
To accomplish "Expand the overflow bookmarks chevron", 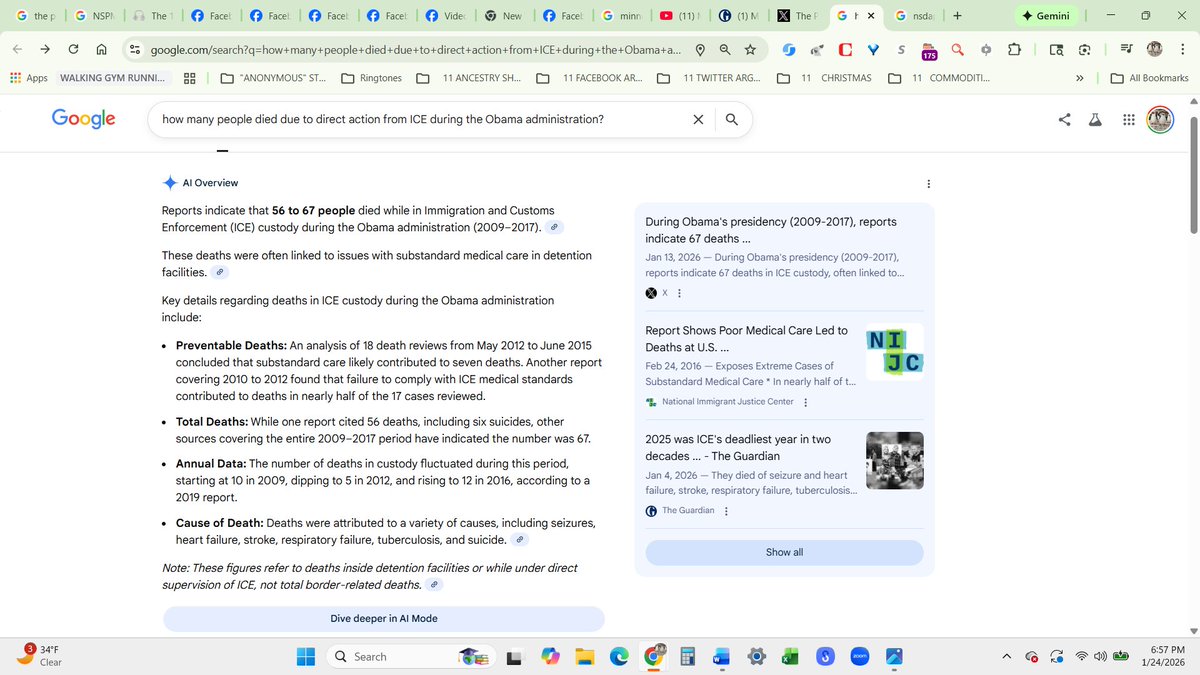I will pyautogui.click(x=1080, y=78).
